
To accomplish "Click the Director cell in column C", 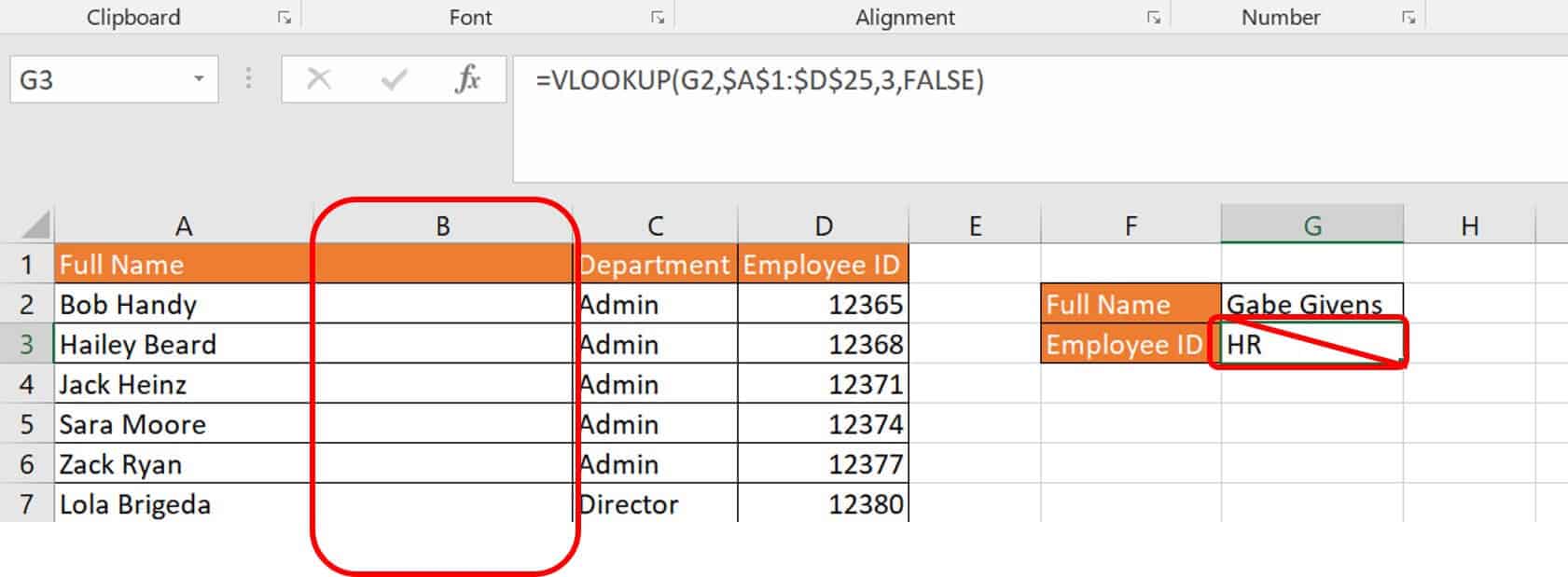I will (655, 504).
